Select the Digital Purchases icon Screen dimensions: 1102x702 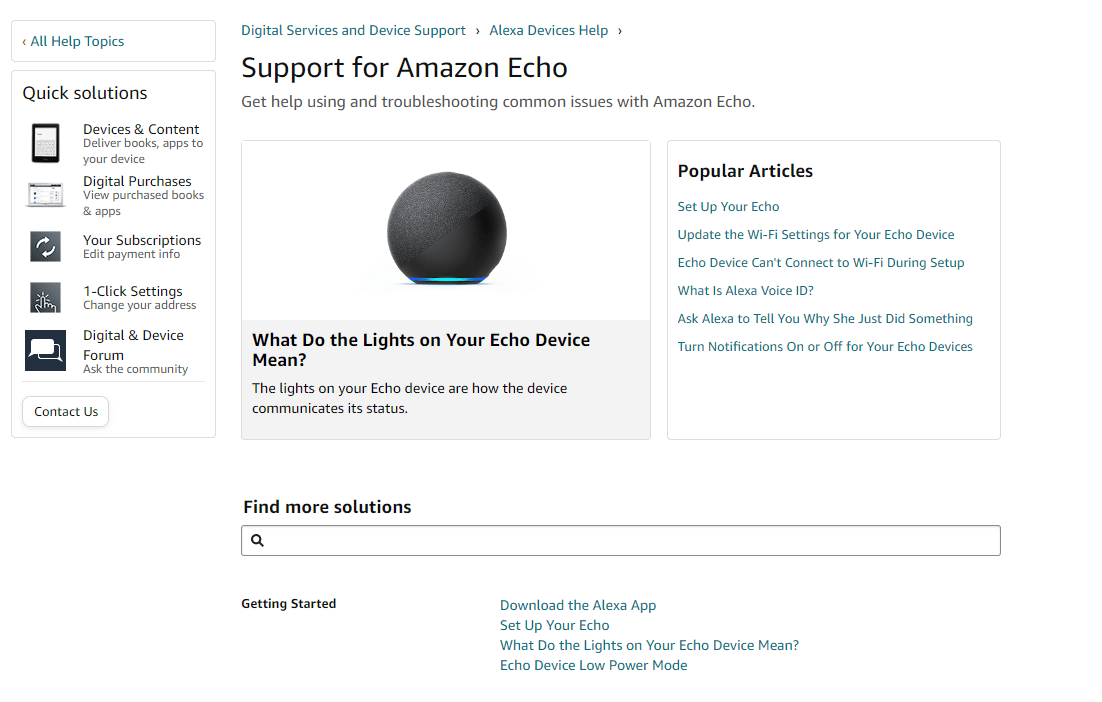tap(45, 194)
